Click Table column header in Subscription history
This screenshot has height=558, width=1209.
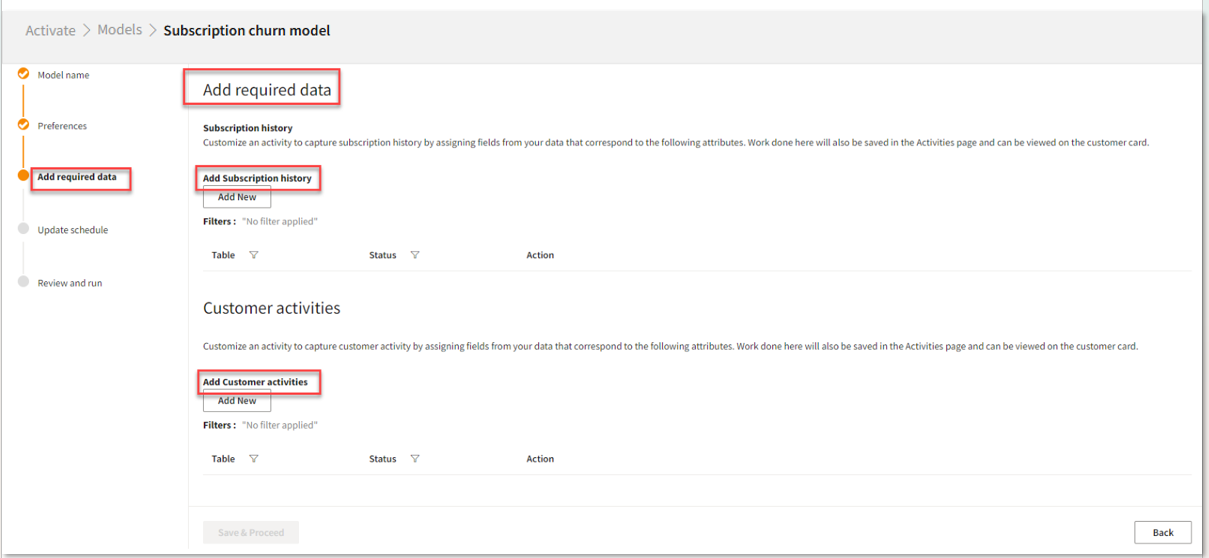223,255
